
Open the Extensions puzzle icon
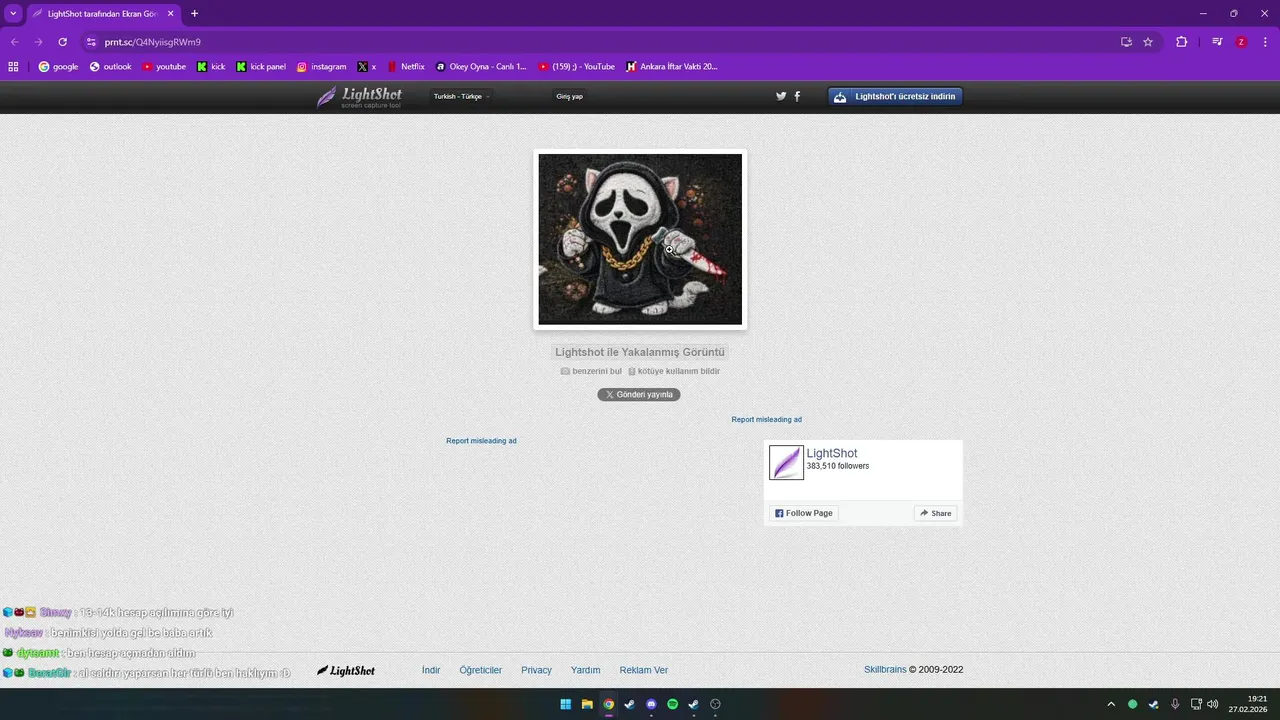tap(1182, 42)
